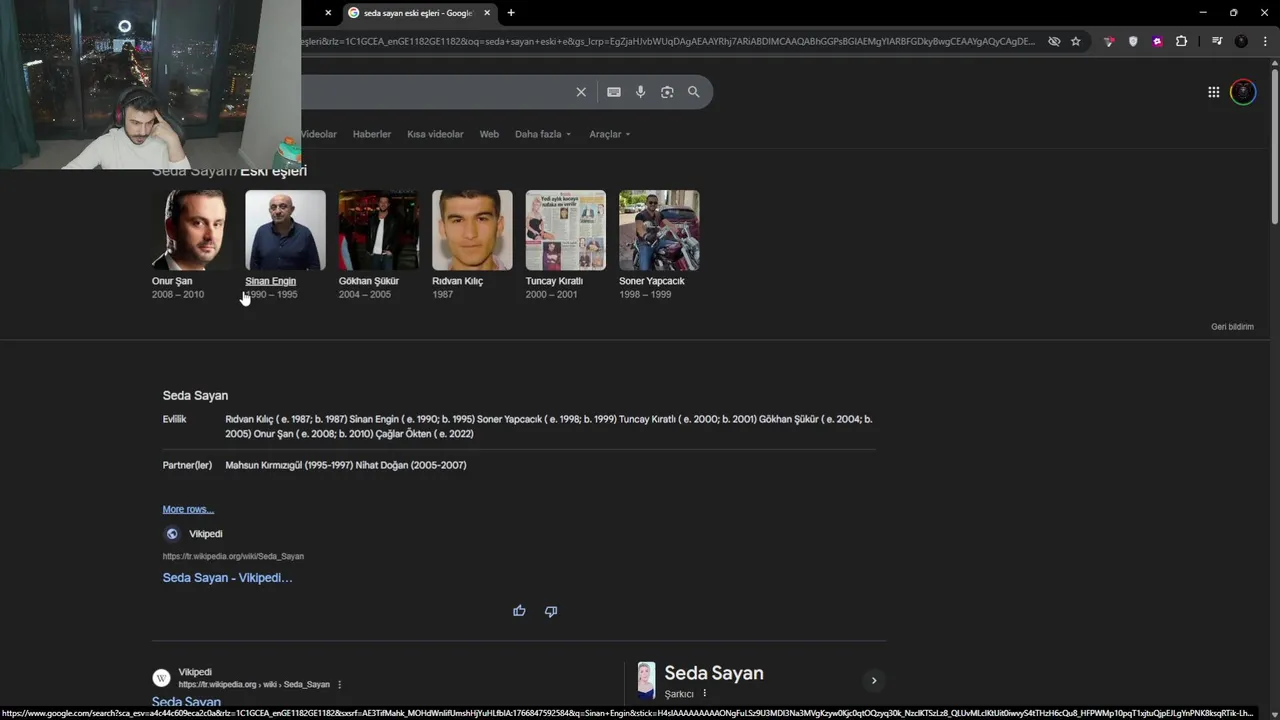The height and width of the screenshot is (720, 1280).
Task: Open Soner Yapcacık motorcycle thumbnail
Action: pos(659,230)
